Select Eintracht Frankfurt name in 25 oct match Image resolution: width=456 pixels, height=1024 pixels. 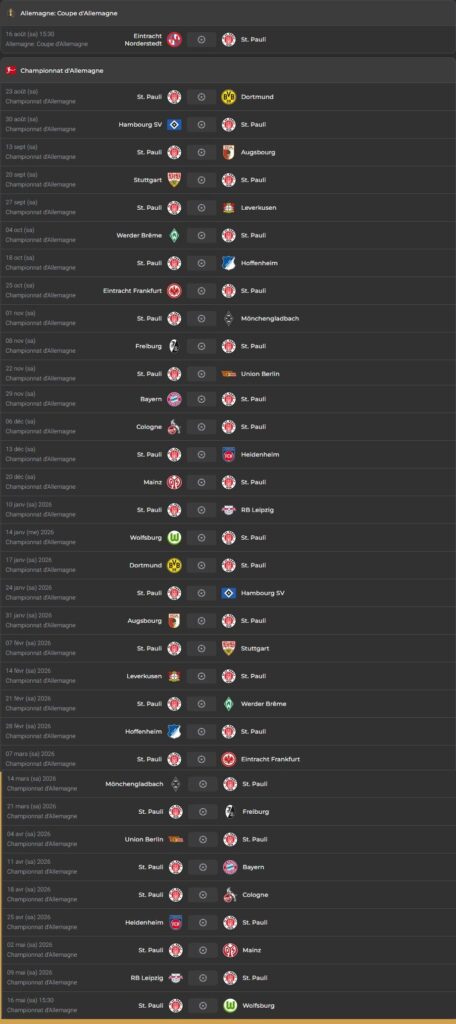pos(133,291)
